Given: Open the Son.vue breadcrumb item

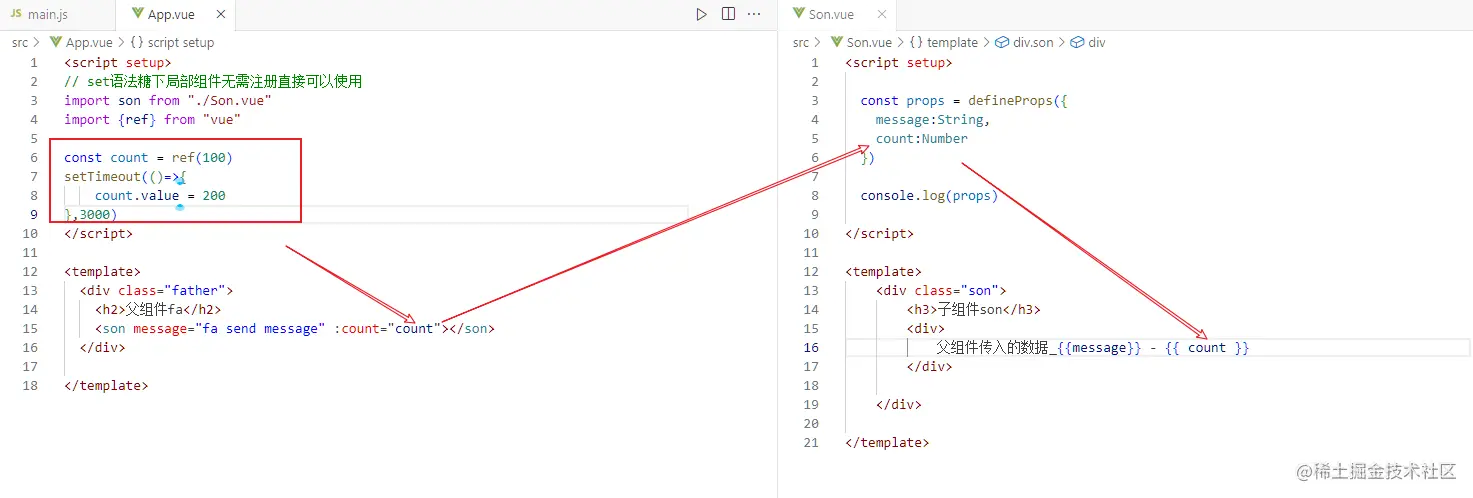Looking at the screenshot, I should (860, 42).
